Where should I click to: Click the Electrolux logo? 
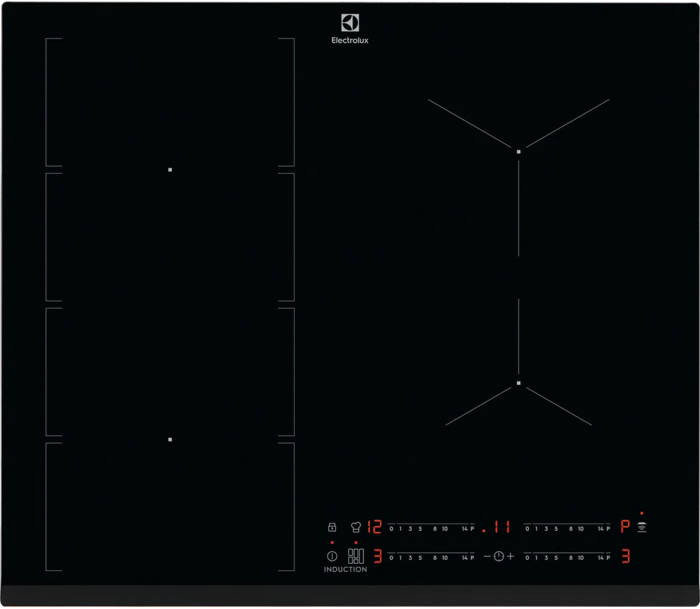(349, 29)
